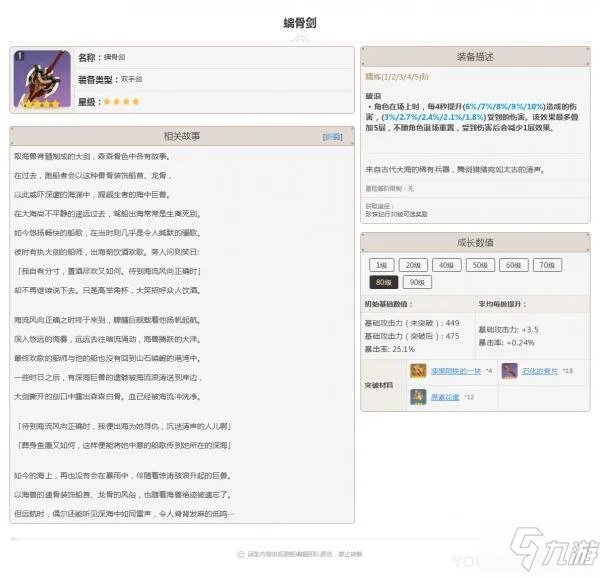This screenshot has width=600, height=578.
Task: Click the copyright notice at page bottom
Action: [300, 554]
